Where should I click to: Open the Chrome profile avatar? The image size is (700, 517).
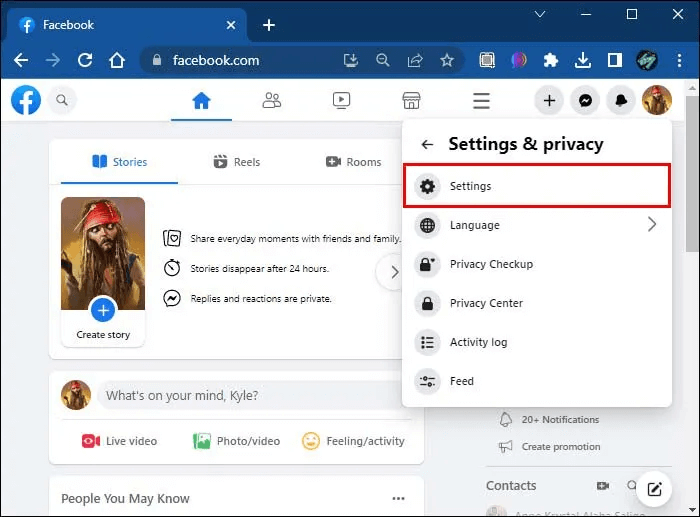pyautogui.click(x=646, y=60)
